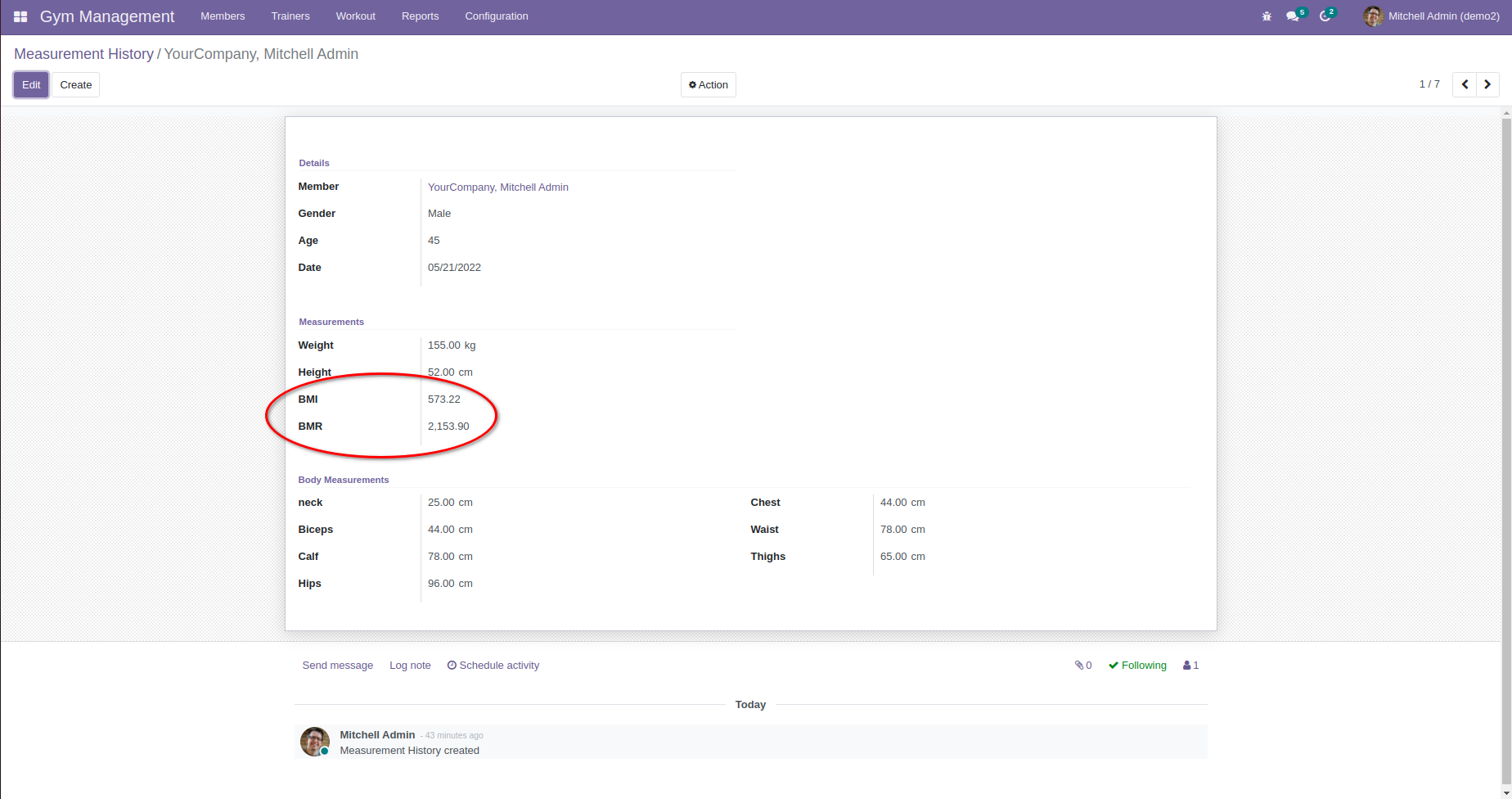Click the BMI value 573.22

pyautogui.click(x=444, y=399)
